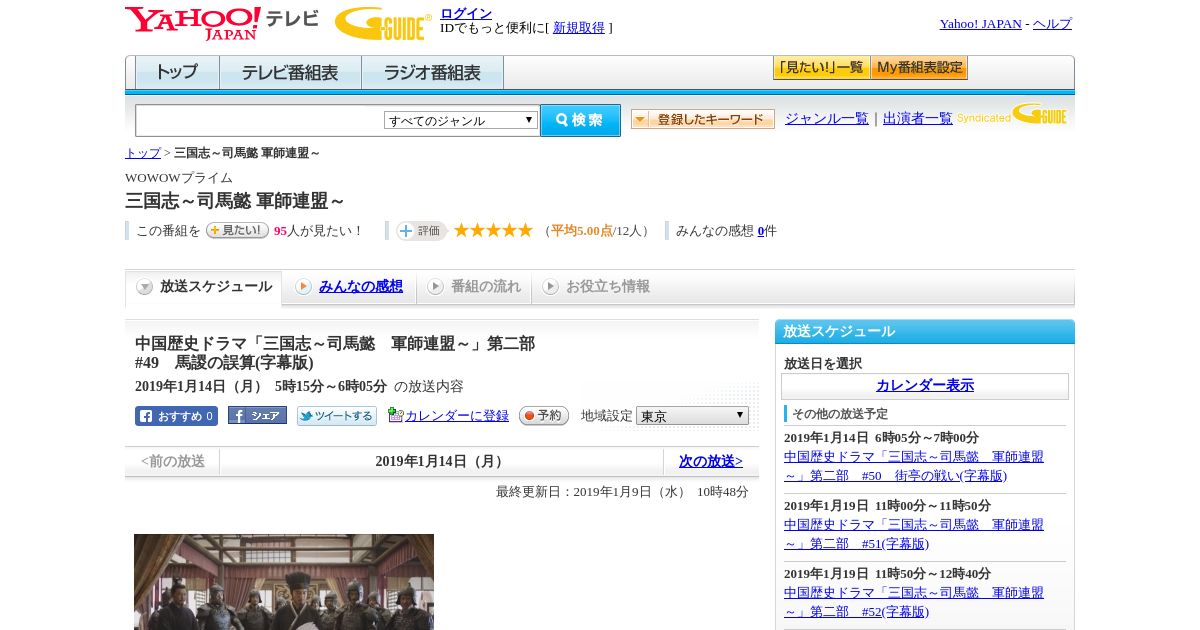Screen dimensions: 1200x630
Task: Click the Twitter ツイートする button
Action: point(337,416)
